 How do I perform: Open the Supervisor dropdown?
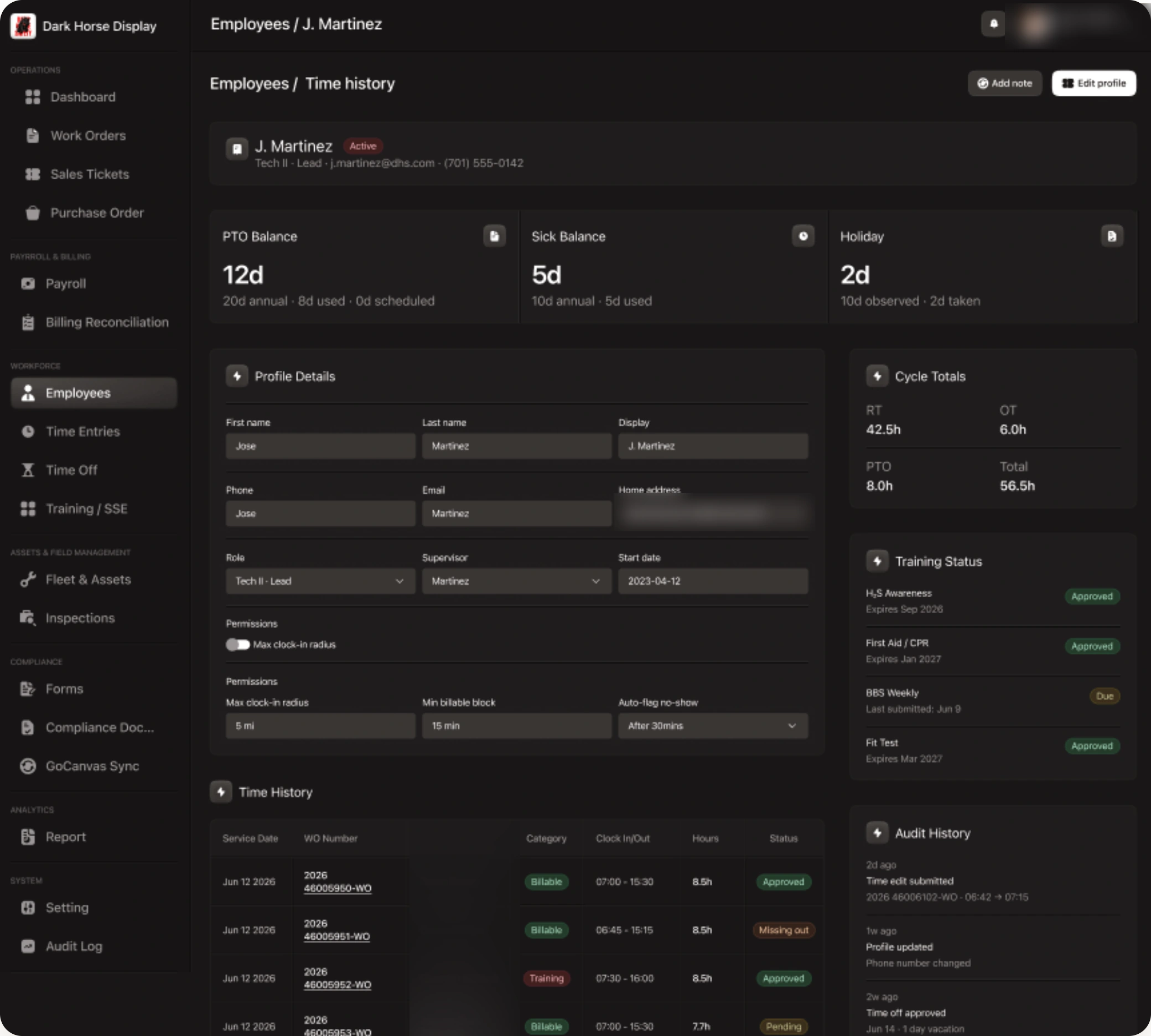[517, 581]
